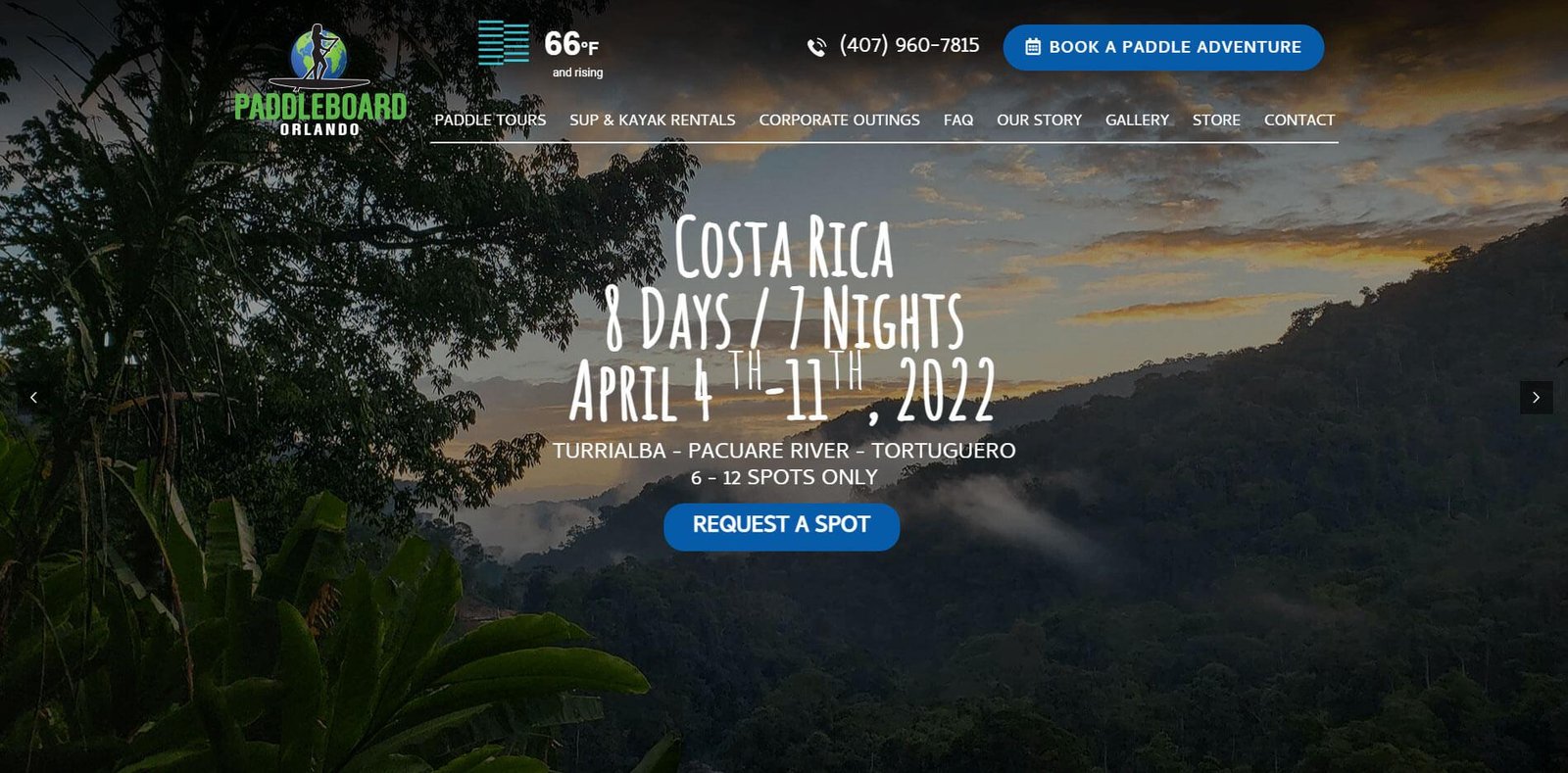
Task: Click the 'and rising' weather text
Action: point(577,72)
